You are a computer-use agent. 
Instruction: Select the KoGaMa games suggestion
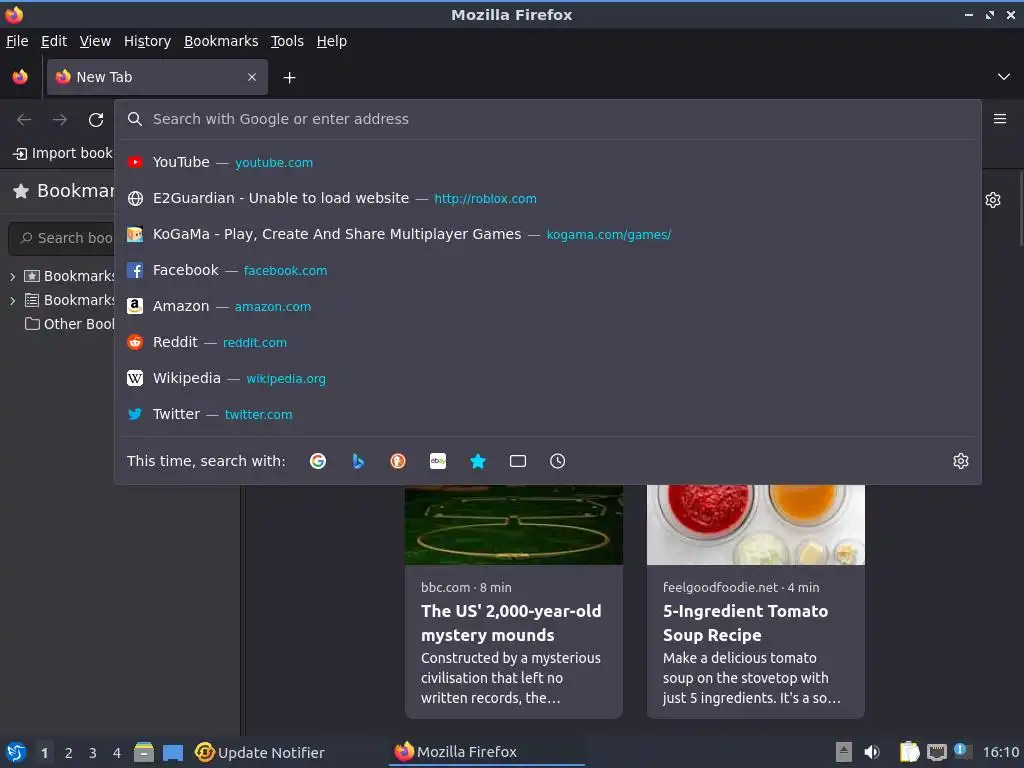point(547,234)
